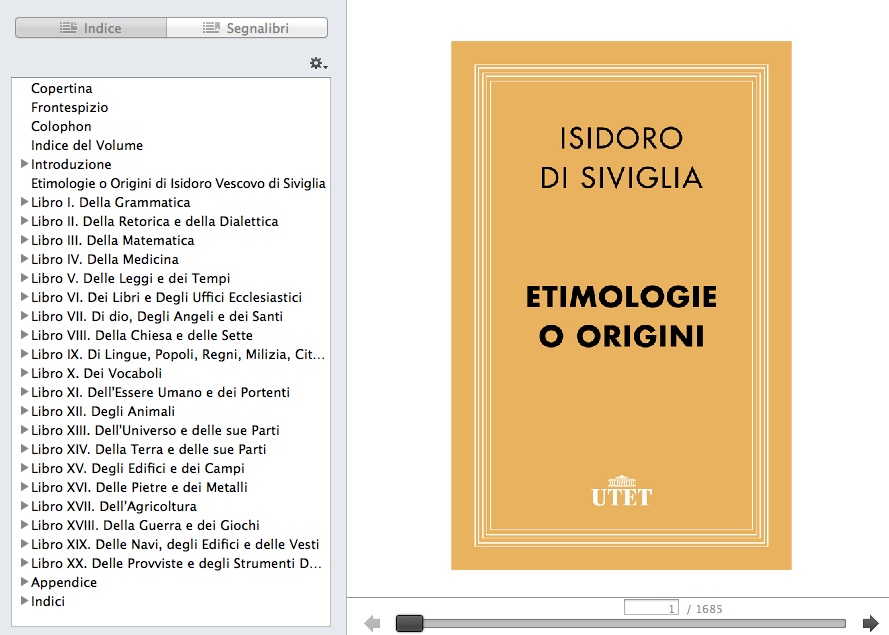Select Libro XVII. Dell'Agricoltura
The width and height of the screenshot is (889, 635).
click(x=113, y=506)
